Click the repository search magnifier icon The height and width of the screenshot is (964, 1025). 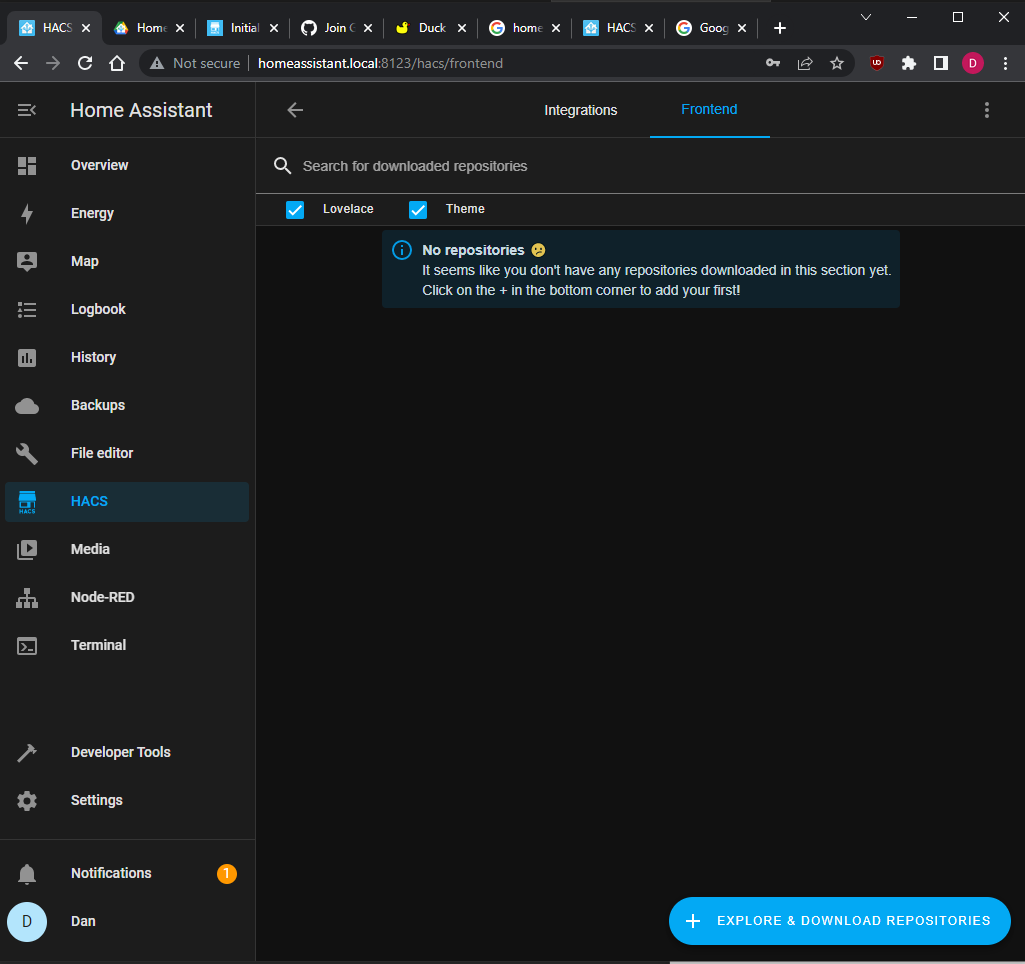click(282, 166)
